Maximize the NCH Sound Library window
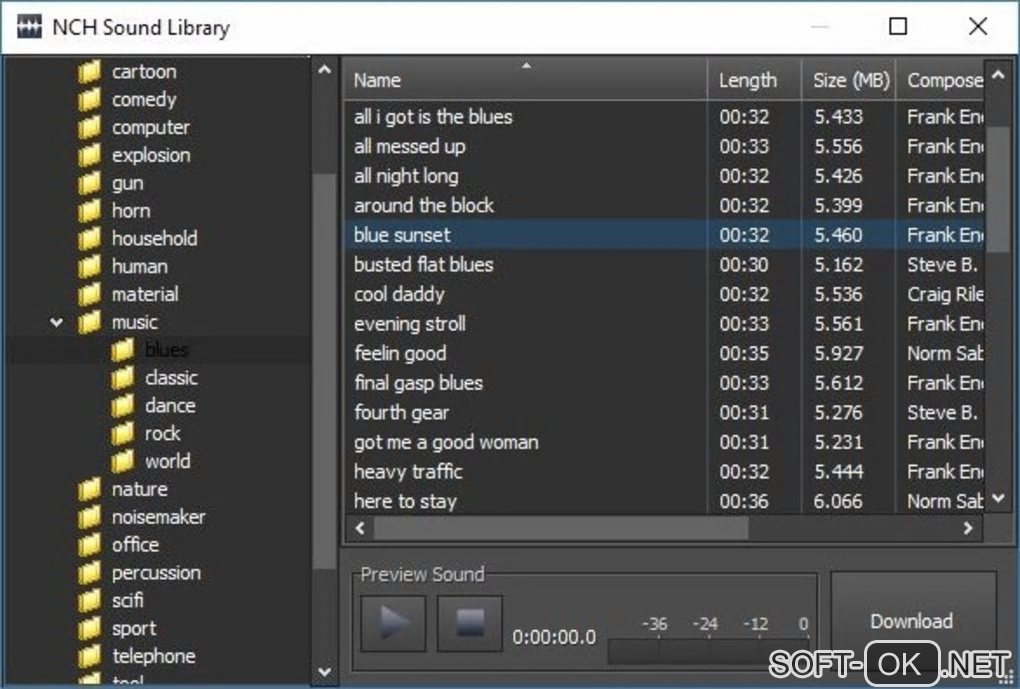The image size is (1020, 689). click(x=898, y=27)
